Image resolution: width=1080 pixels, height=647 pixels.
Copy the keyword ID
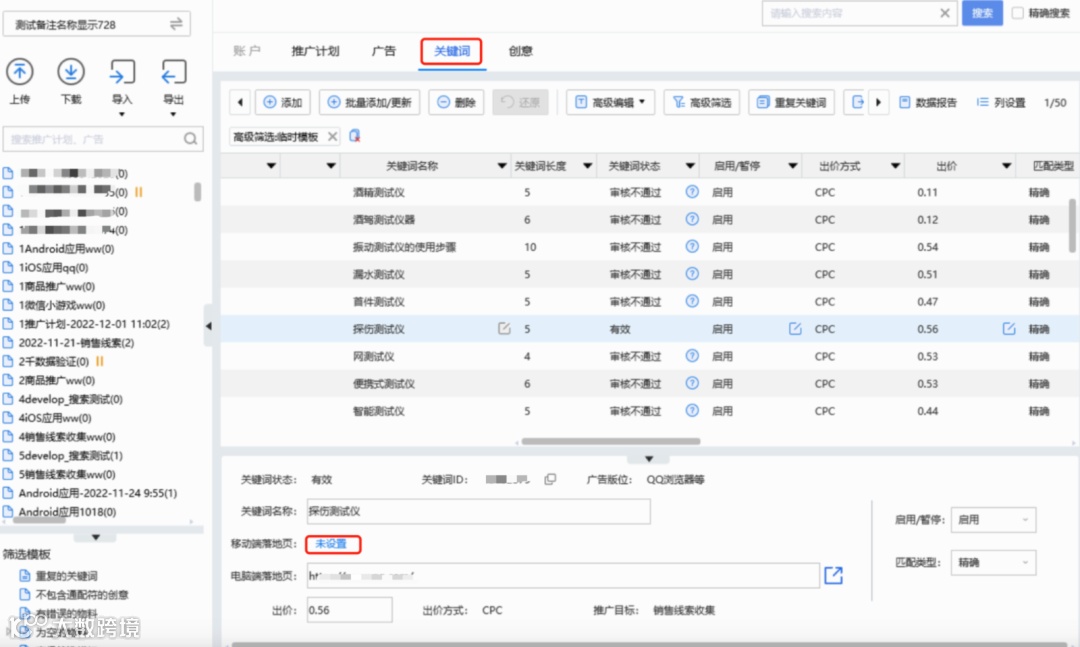tap(550, 479)
